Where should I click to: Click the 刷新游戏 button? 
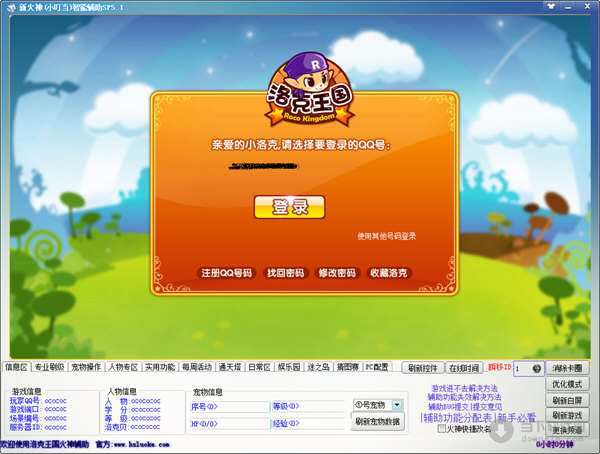pyautogui.click(x=567, y=415)
